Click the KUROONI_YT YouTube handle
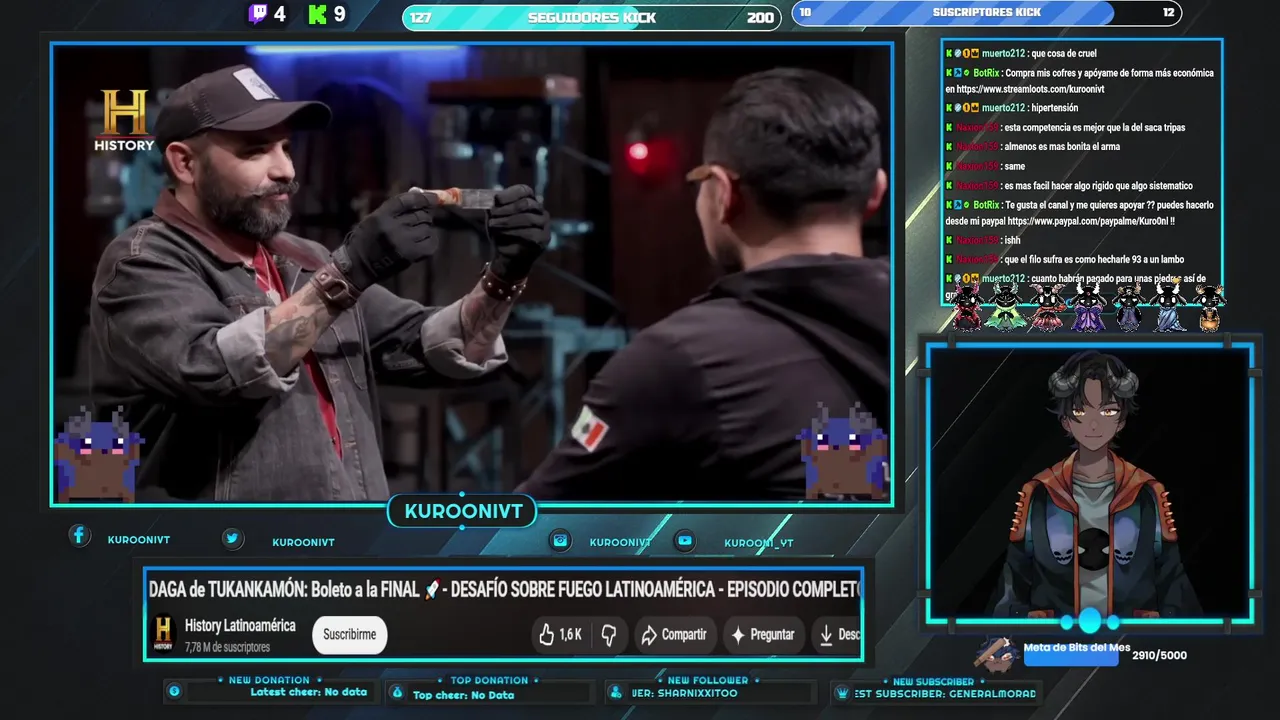 coord(759,543)
